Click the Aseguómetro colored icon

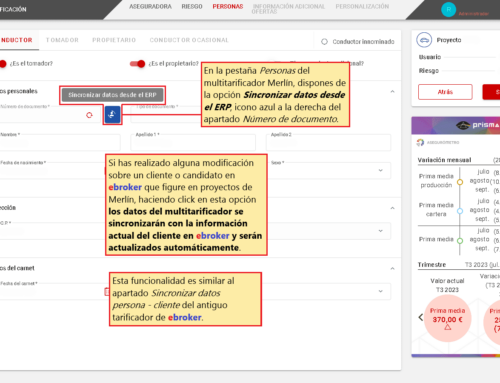420,142
